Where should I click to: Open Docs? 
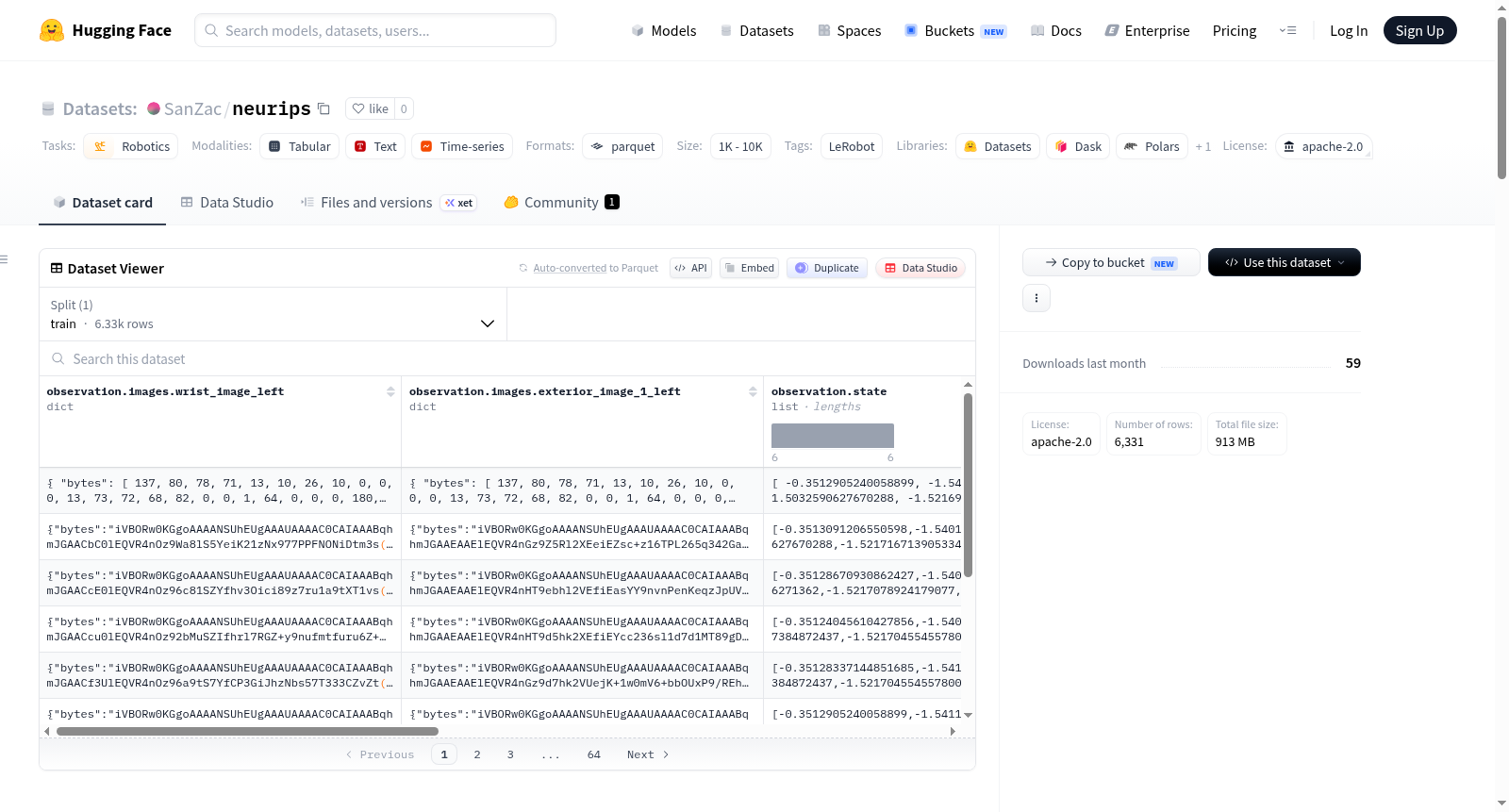[x=1056, y=30]
